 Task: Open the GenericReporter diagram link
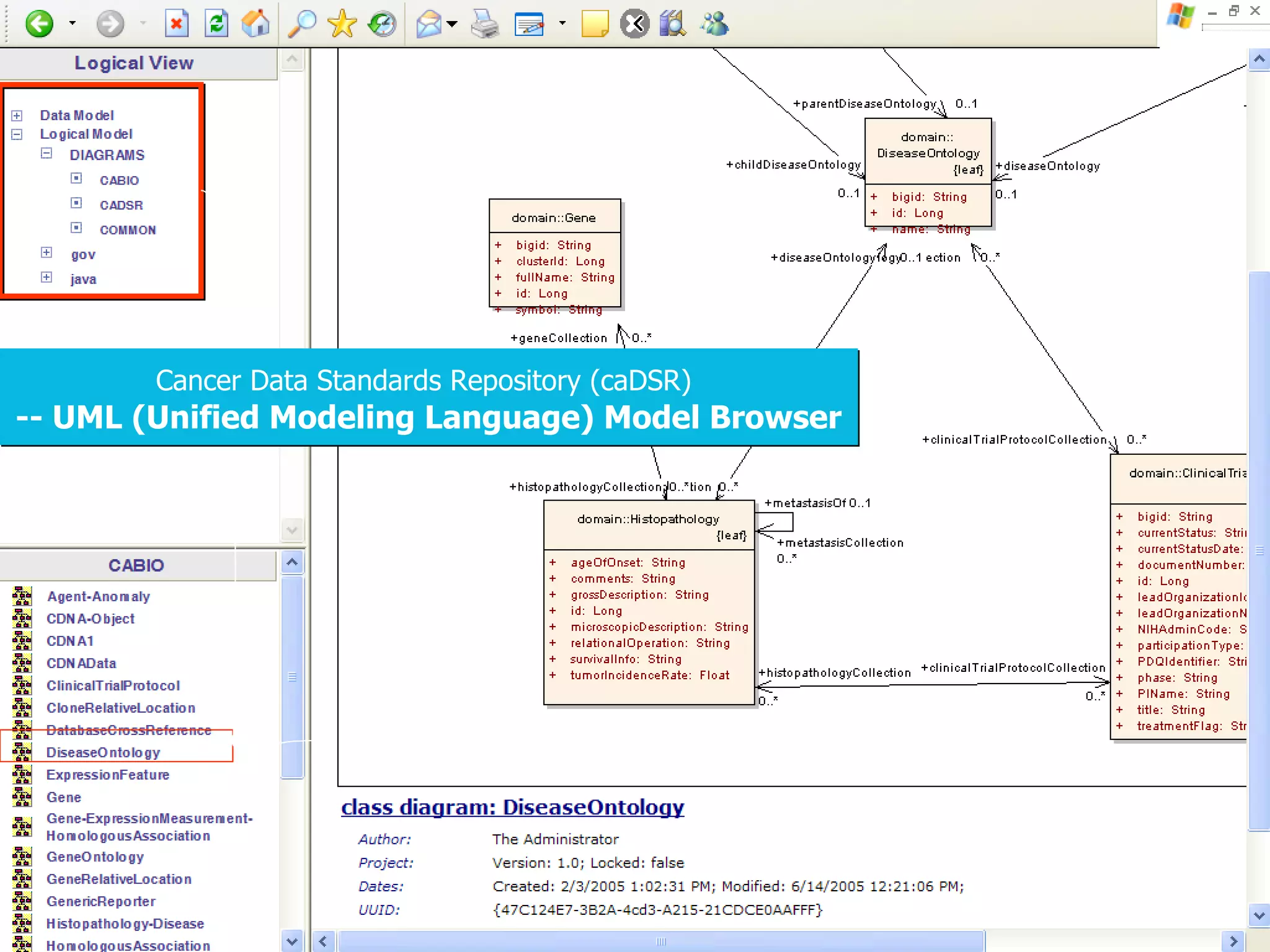coord(101,901)
